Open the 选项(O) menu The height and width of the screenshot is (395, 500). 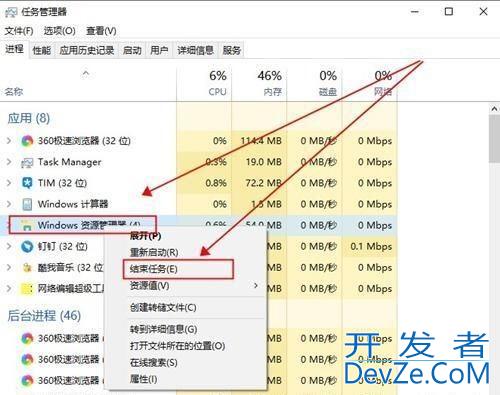pos(59,31)
